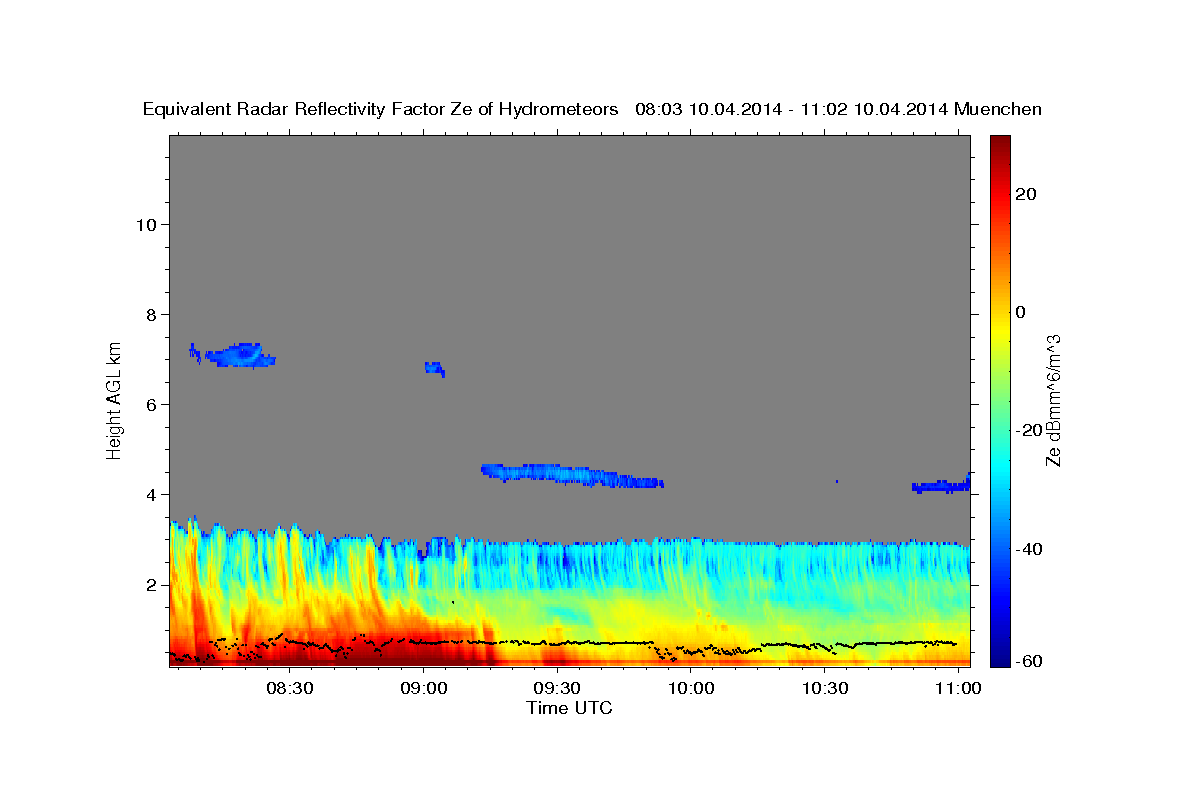Click the '10:30' time tick label
This screenshot has height=800, width=1200.
point(824,689)
